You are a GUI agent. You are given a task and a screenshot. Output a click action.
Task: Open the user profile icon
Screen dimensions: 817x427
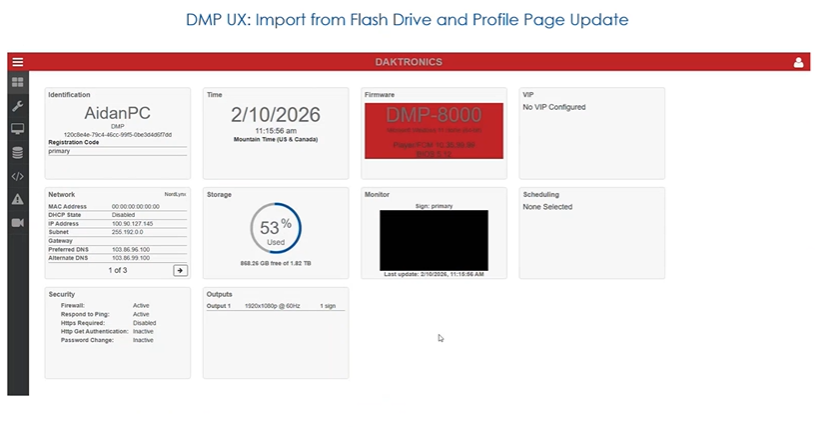pyautogui.click(x=798, y=62)
